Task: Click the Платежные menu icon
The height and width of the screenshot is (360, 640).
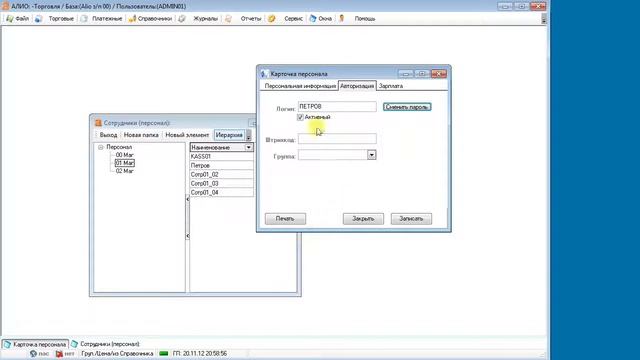Action: pyautogui.click(x=84, y=19)
